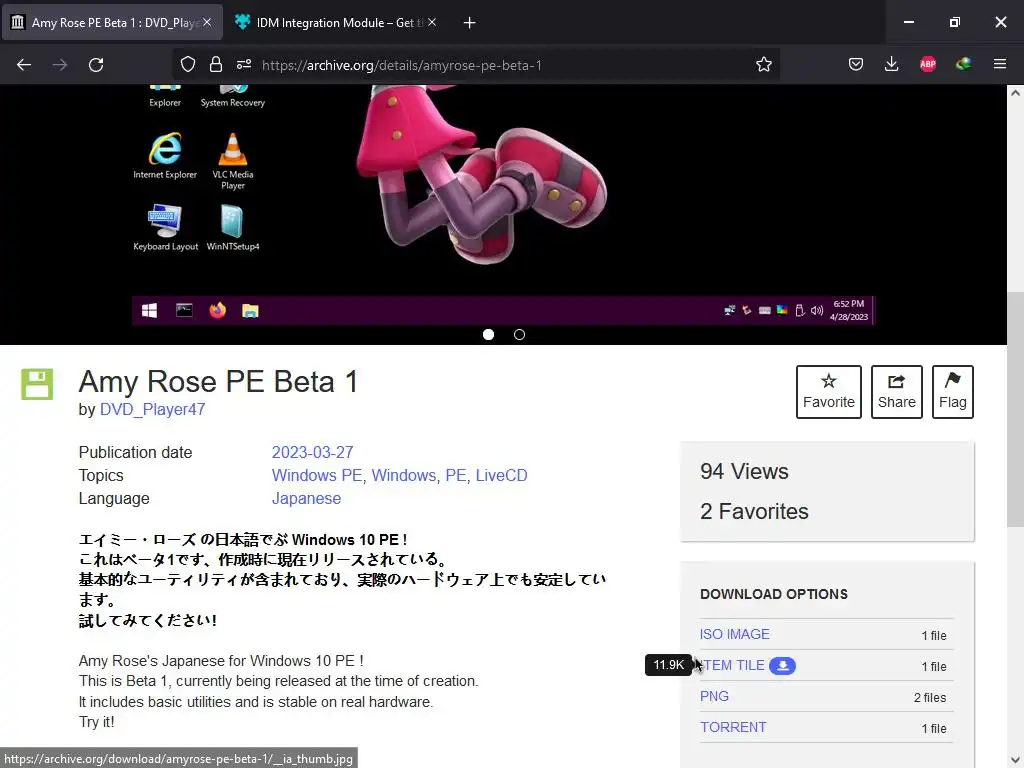
Task: Open Firefox downloads panel
Action: [x=891, y=64]
